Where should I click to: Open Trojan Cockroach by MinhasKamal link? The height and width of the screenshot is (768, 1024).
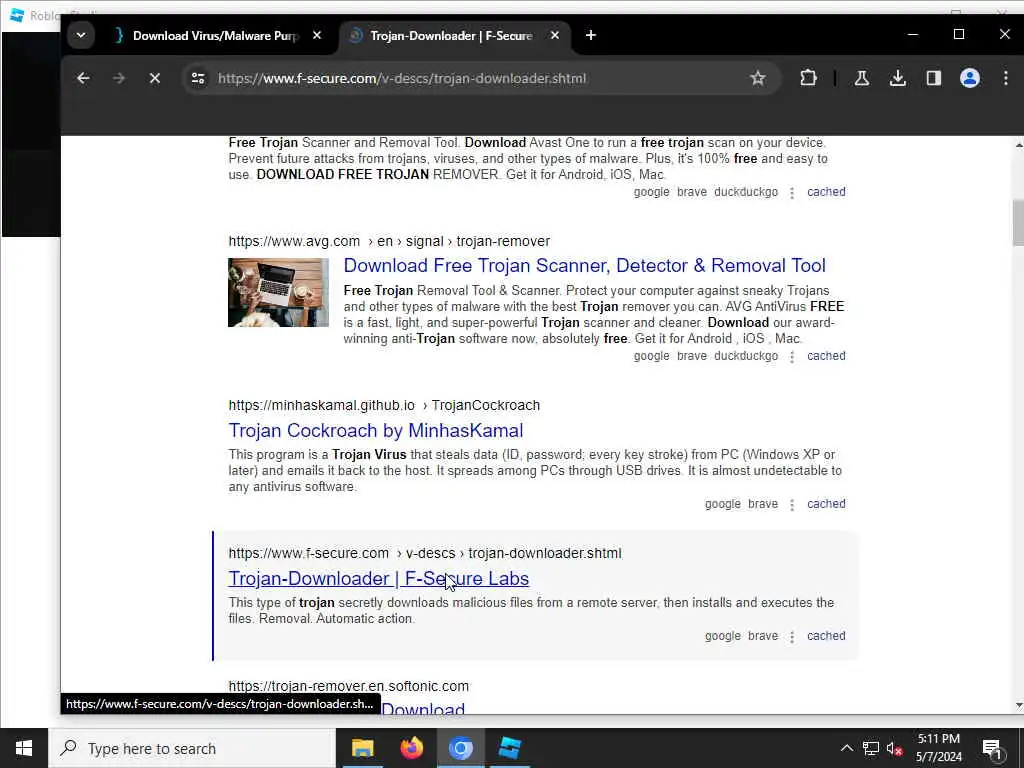[376, 430]
